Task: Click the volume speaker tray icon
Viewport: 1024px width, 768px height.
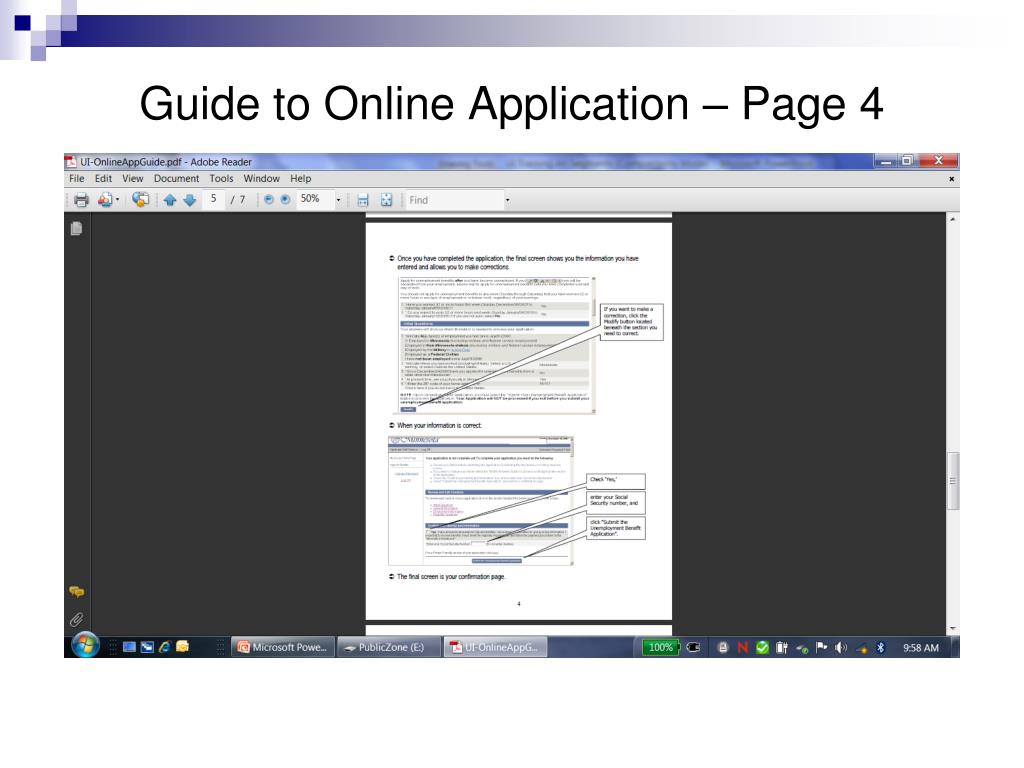Action: pos(841,648)
